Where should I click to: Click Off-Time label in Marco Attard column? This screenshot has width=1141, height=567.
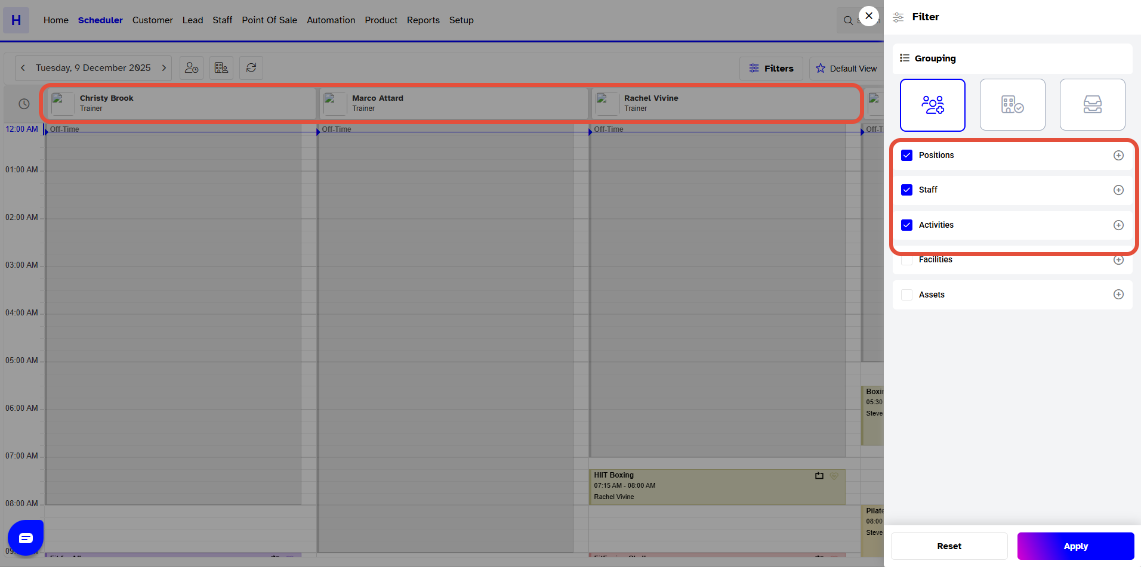point(336,130)
